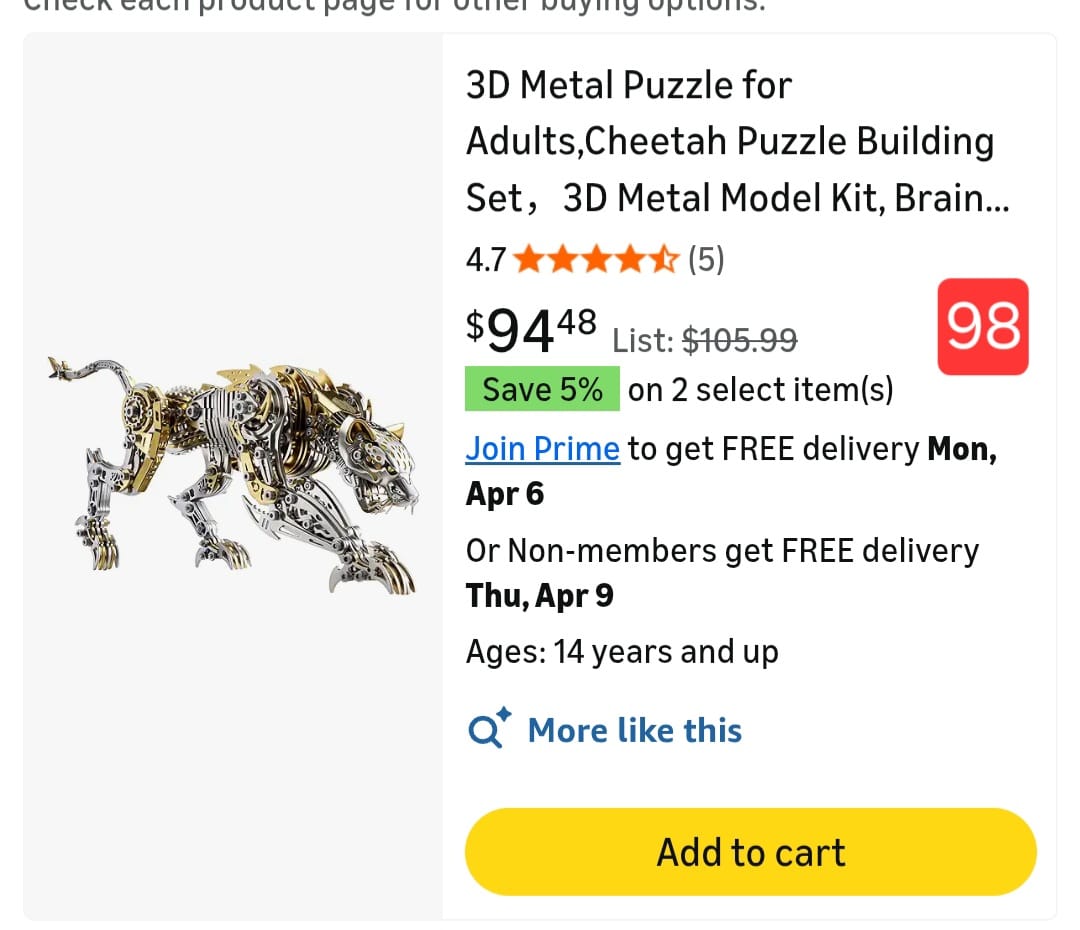Click the 'List:' label before the strikethrough price
The width and height of the screenshot is (1080, 930).
pos(642,341)
